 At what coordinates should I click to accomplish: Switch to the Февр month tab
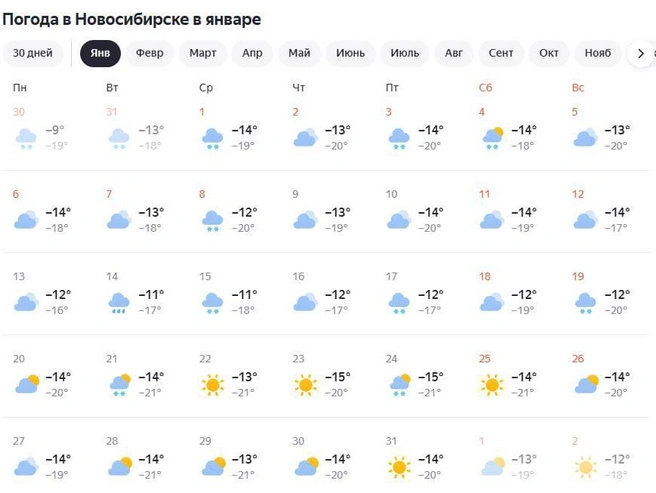(x=149, y=54)
